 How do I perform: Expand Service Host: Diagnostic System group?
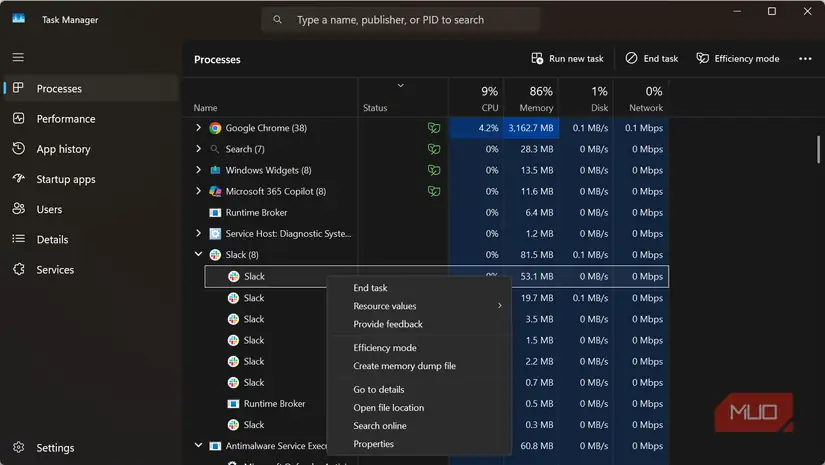click(x=198, y=233)
